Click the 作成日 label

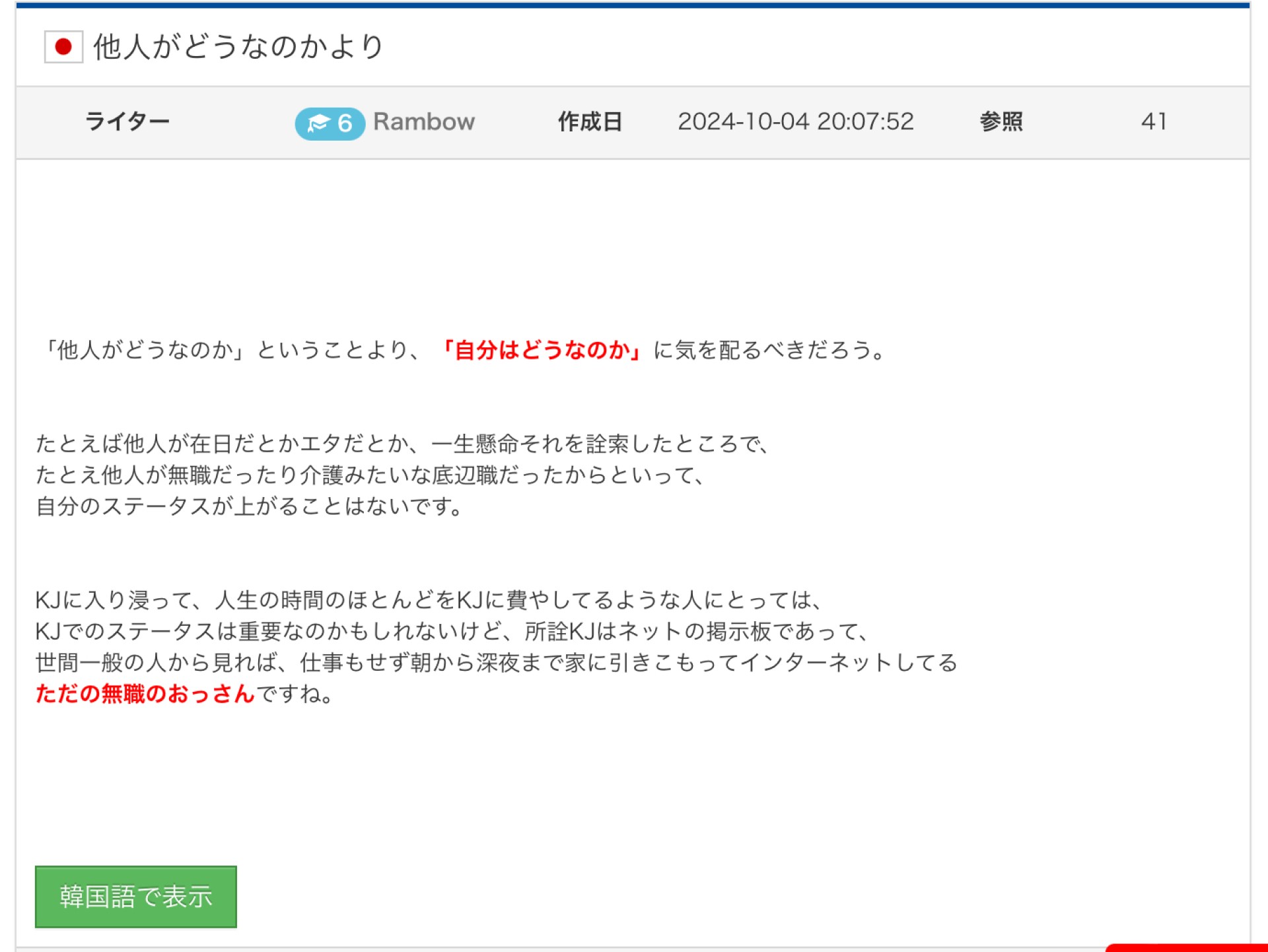(x=590, y=122)
